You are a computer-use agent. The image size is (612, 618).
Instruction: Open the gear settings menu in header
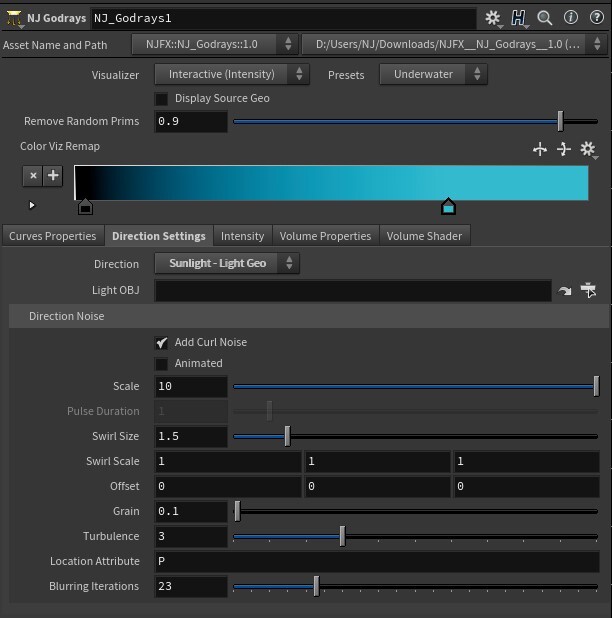(x=493, y=18)
